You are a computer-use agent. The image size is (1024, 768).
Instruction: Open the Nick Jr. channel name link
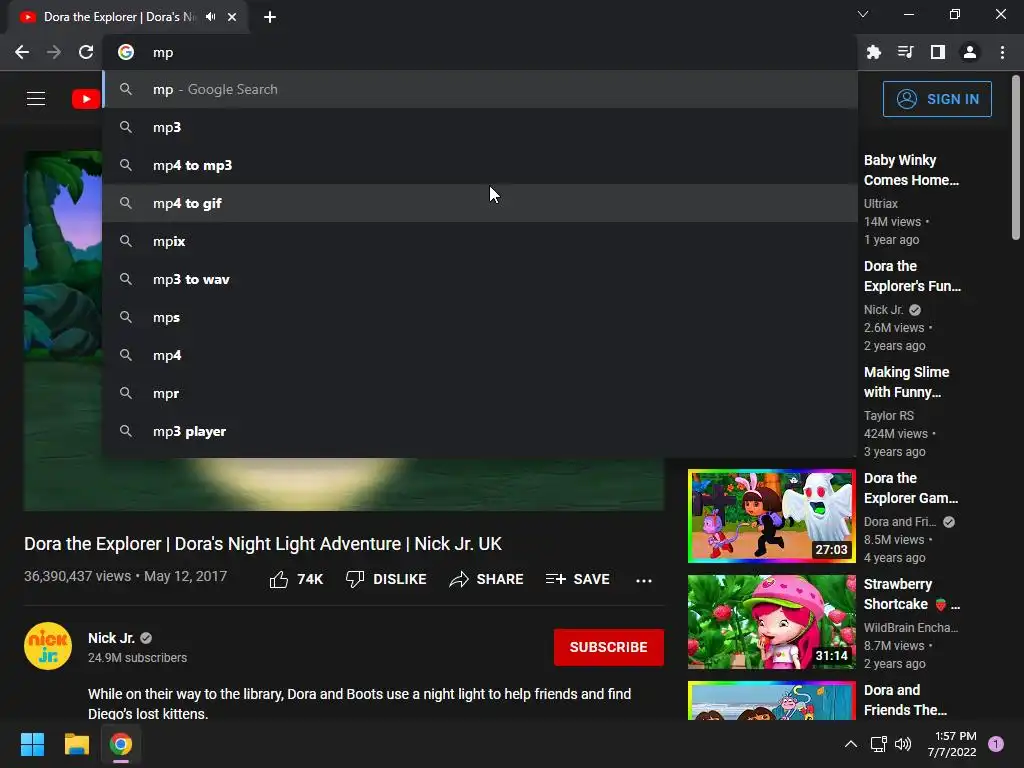(x=112, y=638)
